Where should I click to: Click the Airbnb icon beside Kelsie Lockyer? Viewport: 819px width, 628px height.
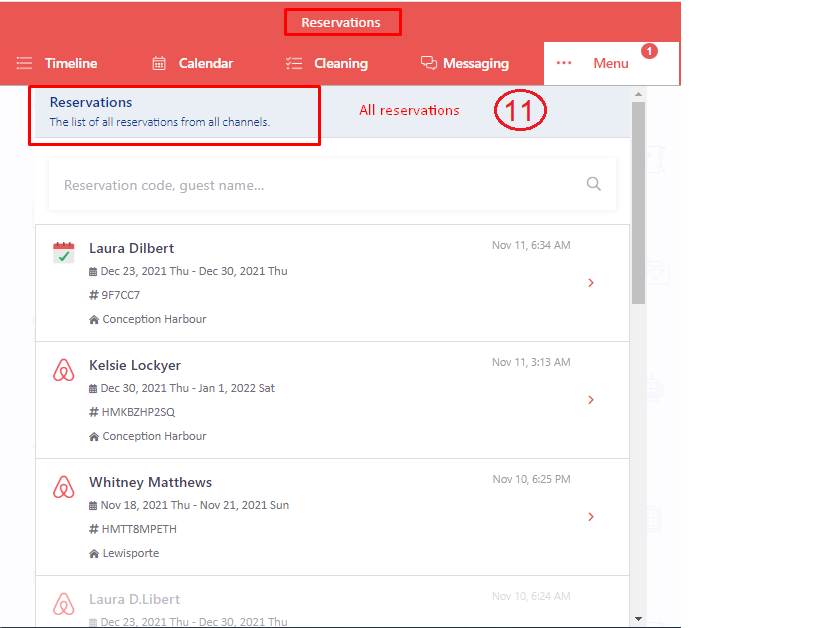coord(64,370)
